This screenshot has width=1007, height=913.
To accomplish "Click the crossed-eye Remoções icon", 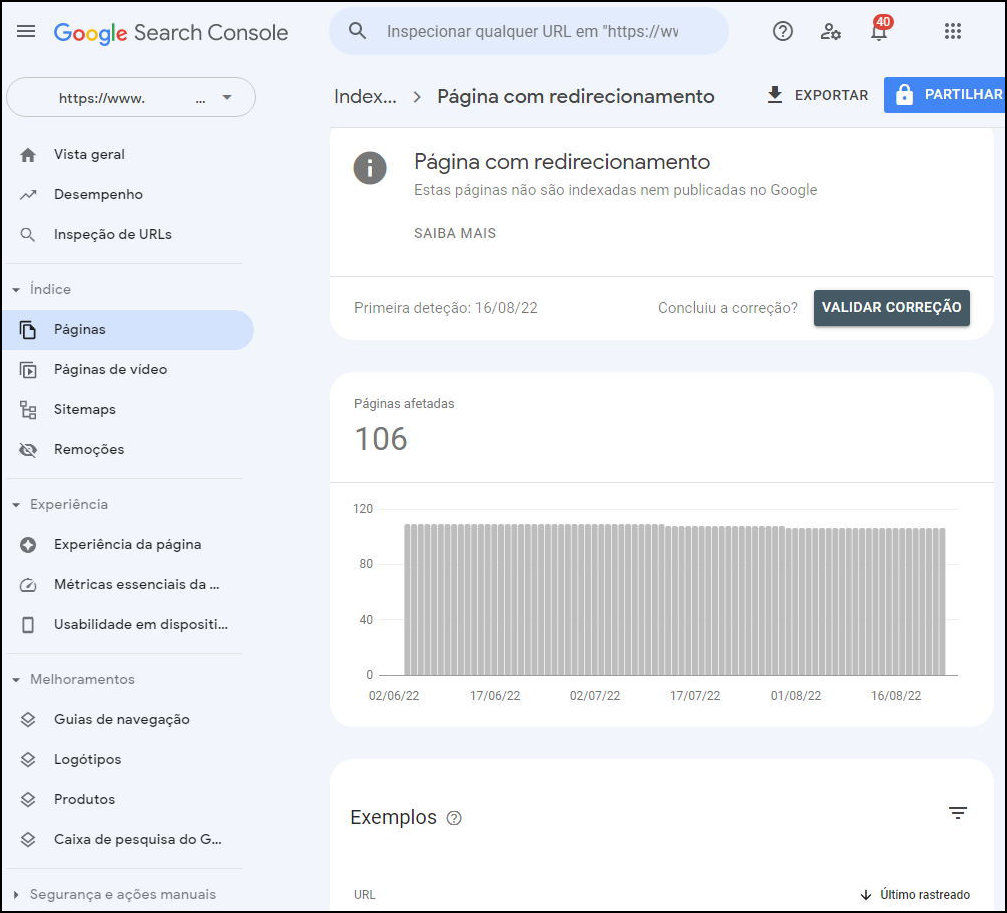I will pyautogui.click(x=28, y=449).
